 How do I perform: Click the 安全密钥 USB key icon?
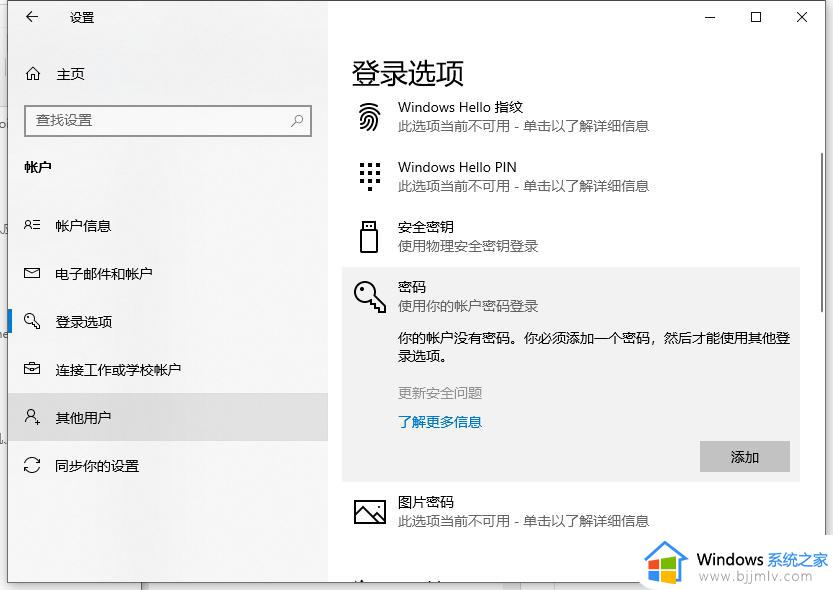(x=369, y=237)
